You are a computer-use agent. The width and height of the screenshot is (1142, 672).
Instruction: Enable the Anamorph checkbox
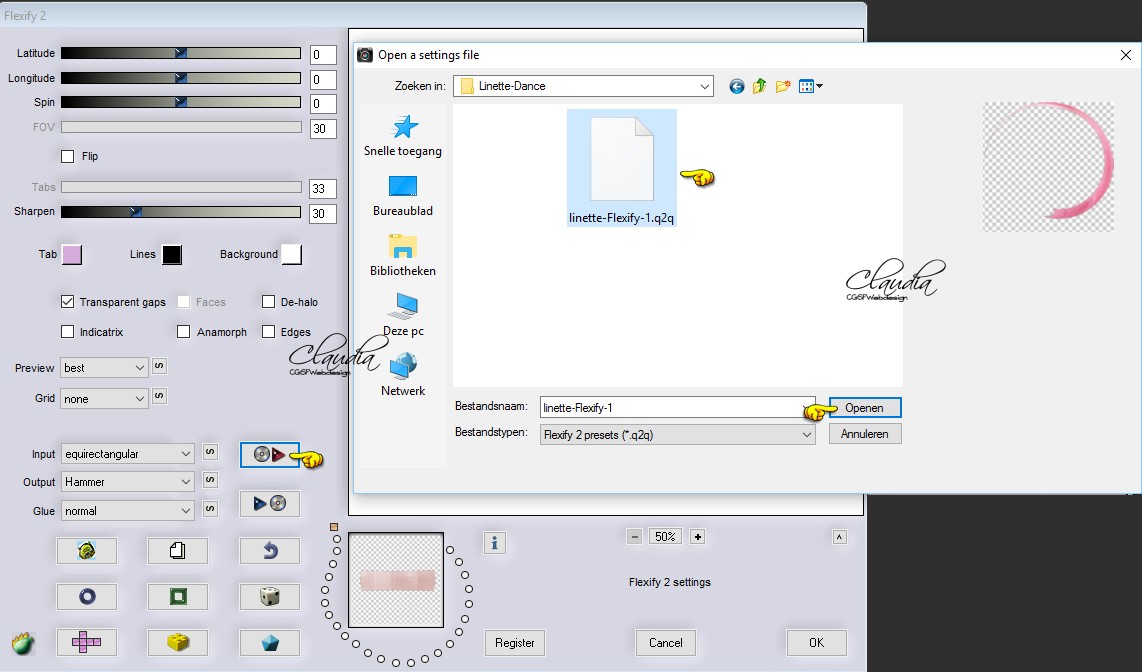184,331
